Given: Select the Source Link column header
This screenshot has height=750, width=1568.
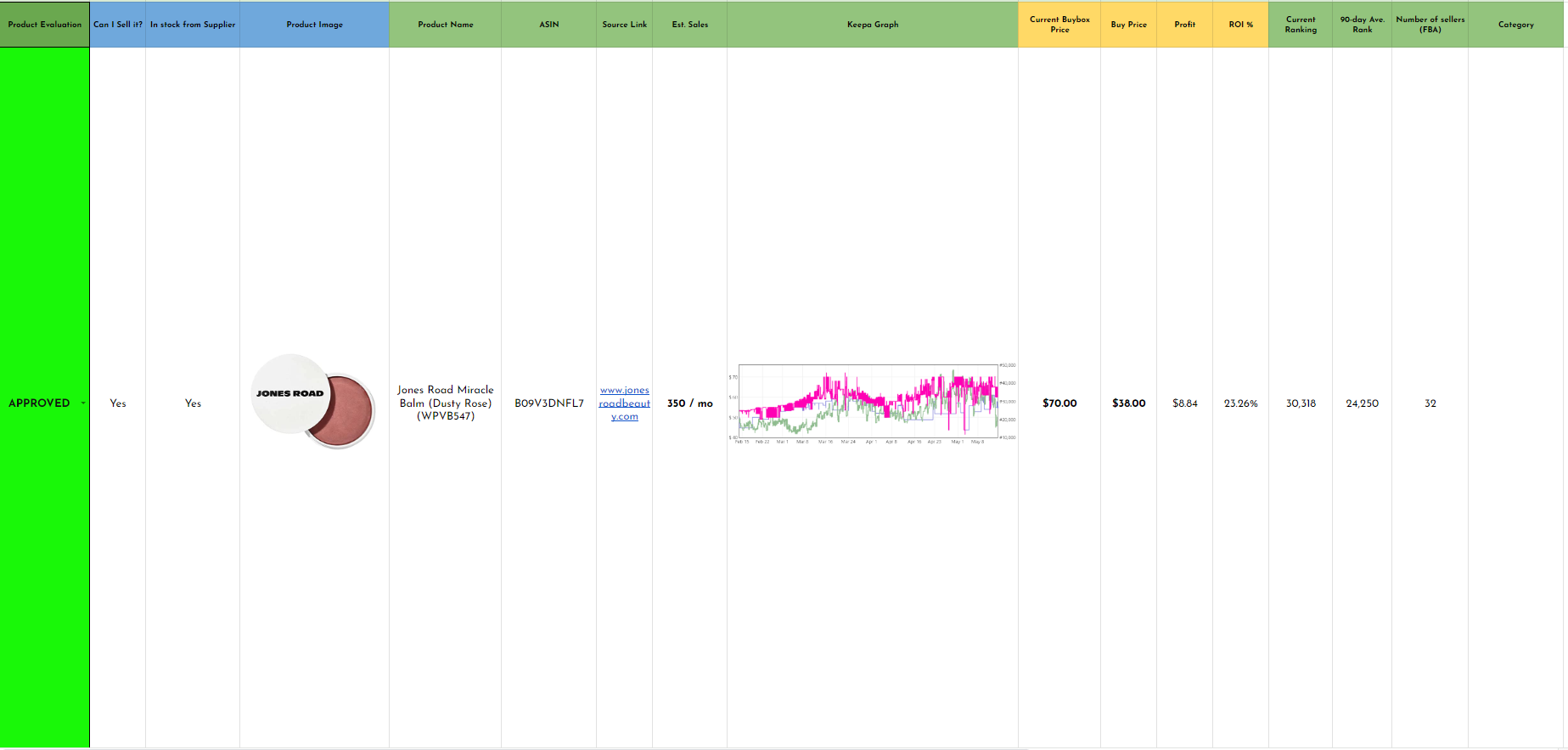Looking at the screenshot, I should pyautogui.click(x=625, y=25).
